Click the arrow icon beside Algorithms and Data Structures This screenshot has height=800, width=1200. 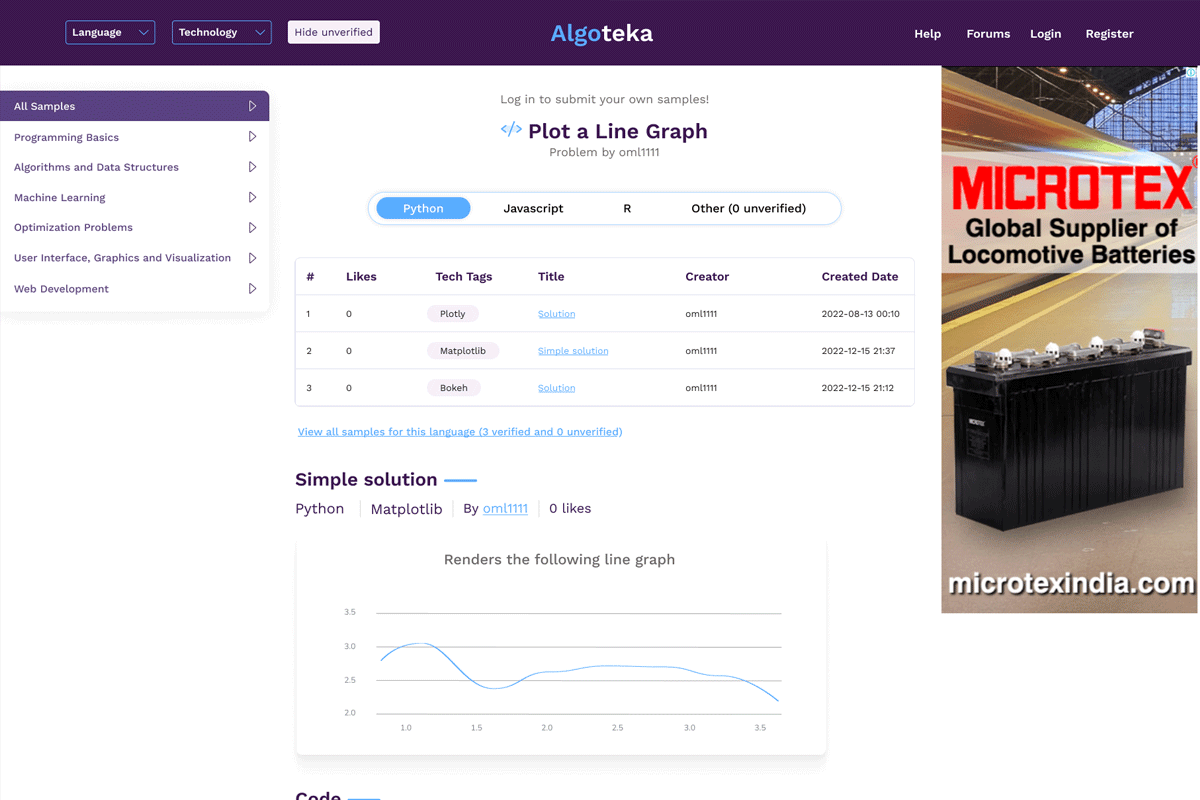click(x=253, y=167)
